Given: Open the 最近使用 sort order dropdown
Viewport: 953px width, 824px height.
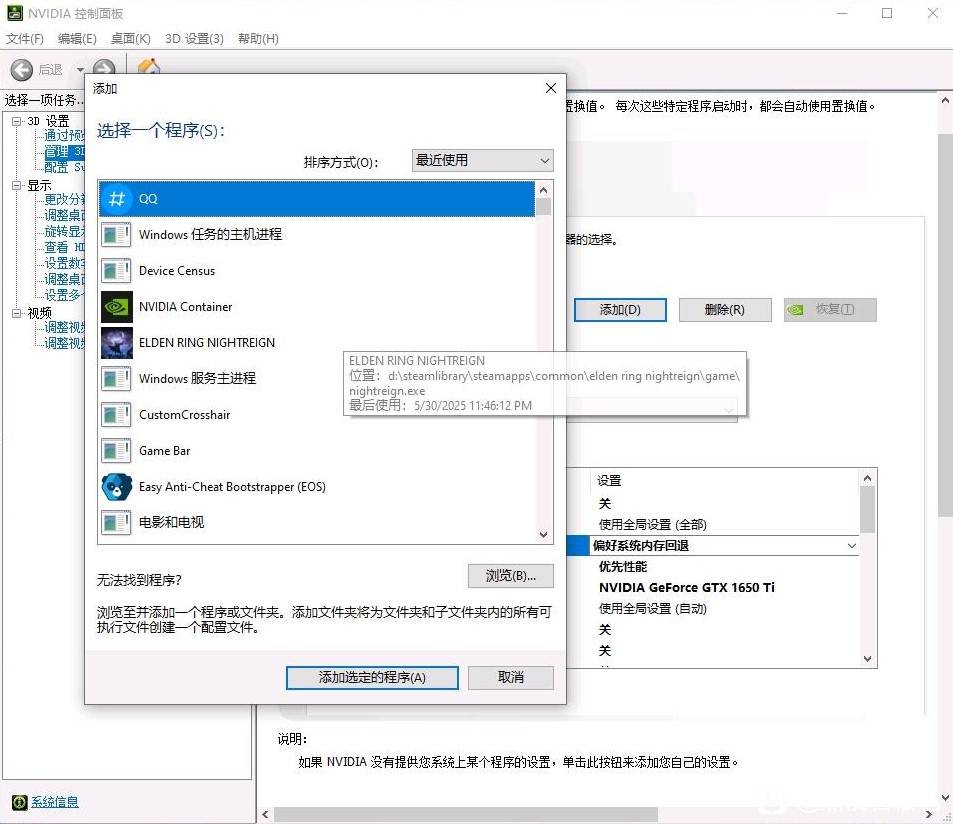Looking at the screenshot, I should [x=483, y=160].
